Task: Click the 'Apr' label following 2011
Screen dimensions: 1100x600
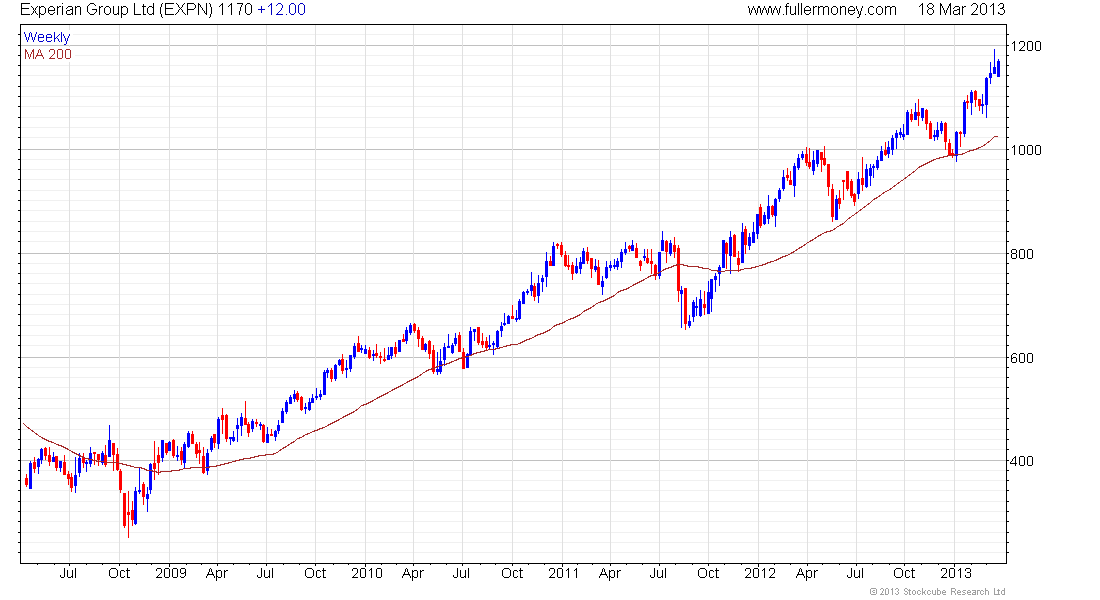Action: coord(610,573)
